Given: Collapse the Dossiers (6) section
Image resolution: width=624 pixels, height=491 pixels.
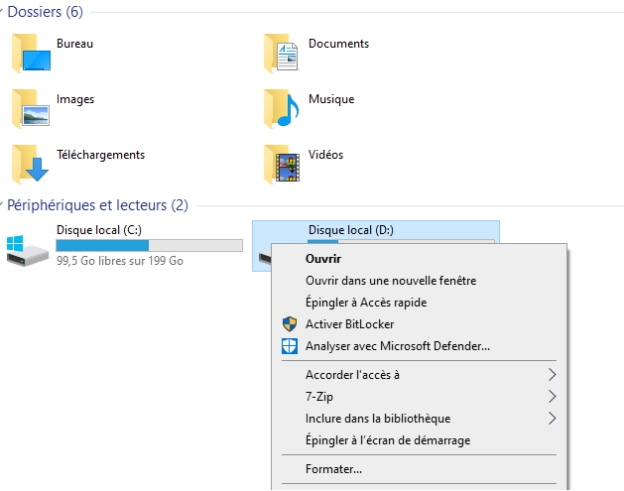Looking at the screenshot, I should (2, 11).
